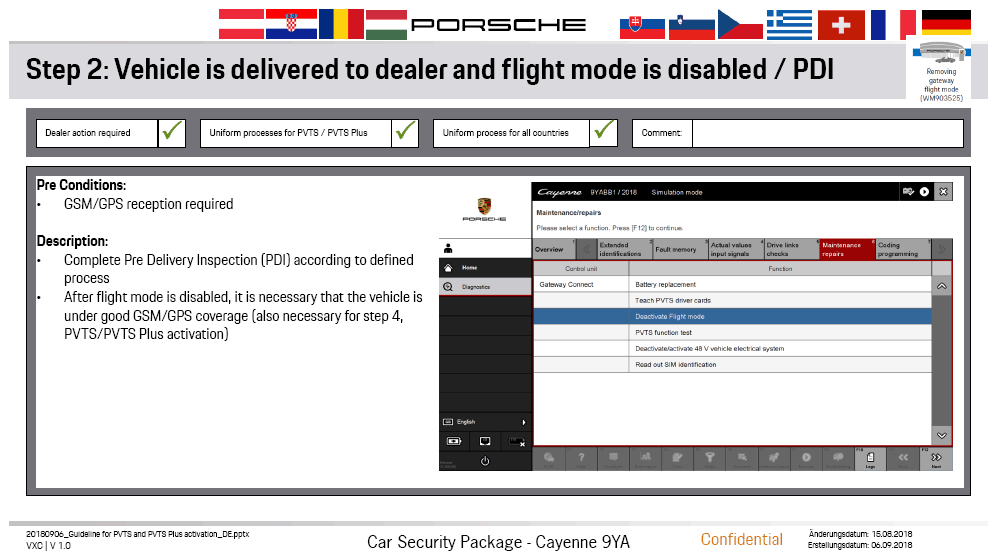Click the Fault finding toolbar icon
The width and height of the screenshot is (997, 560).
point(839,458)
